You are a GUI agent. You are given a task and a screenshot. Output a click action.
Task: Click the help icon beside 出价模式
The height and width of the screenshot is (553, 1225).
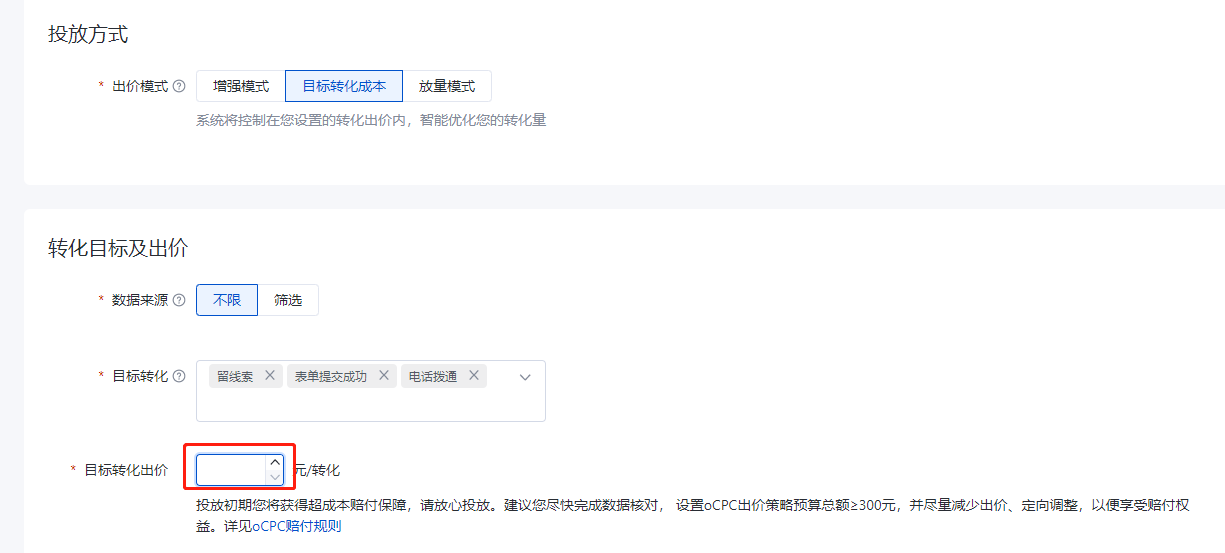point(179,87)
